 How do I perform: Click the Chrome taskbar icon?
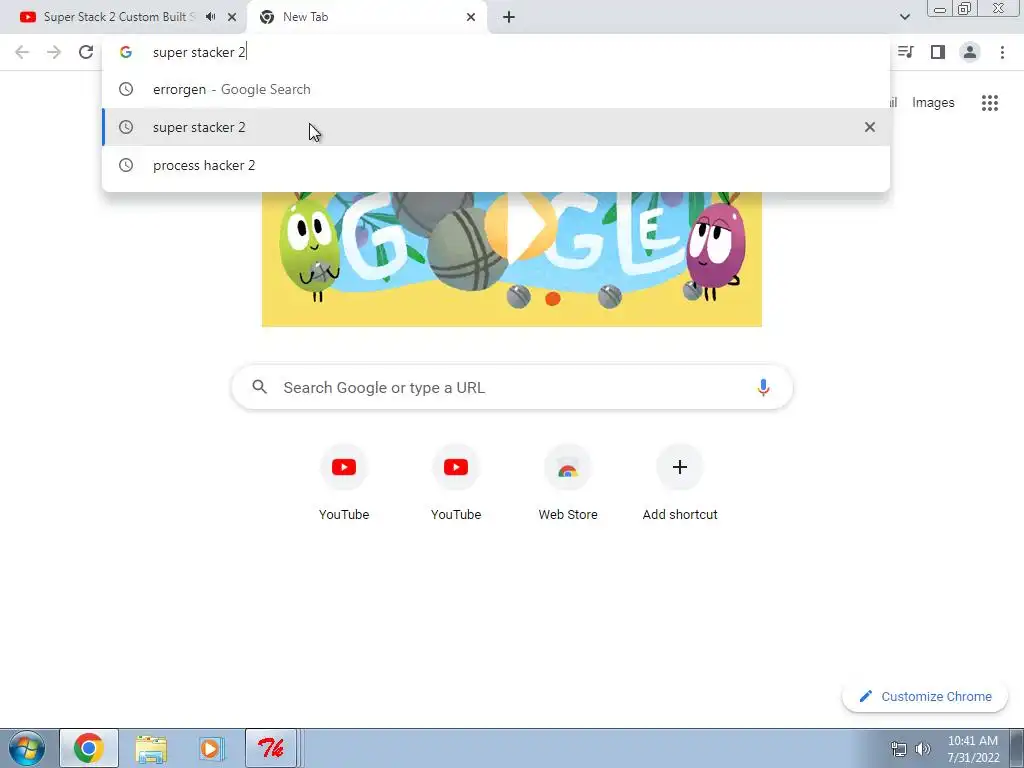[x=89, y=748]
